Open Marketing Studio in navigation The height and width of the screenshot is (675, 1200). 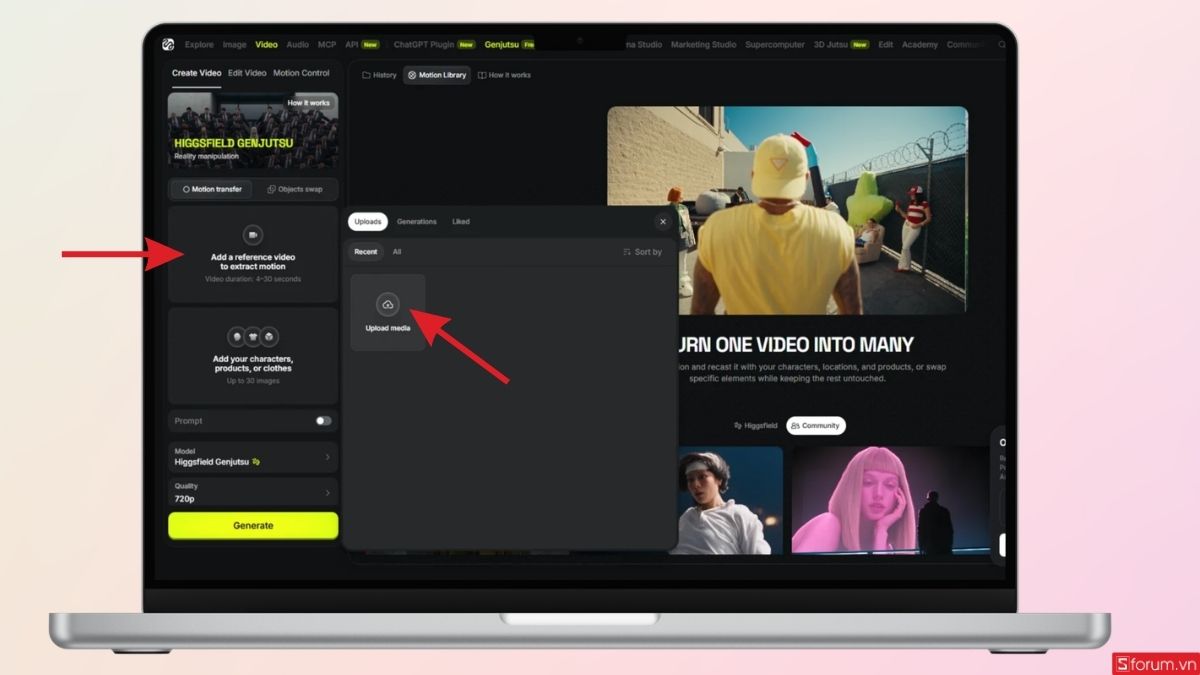tap(704, 45)
